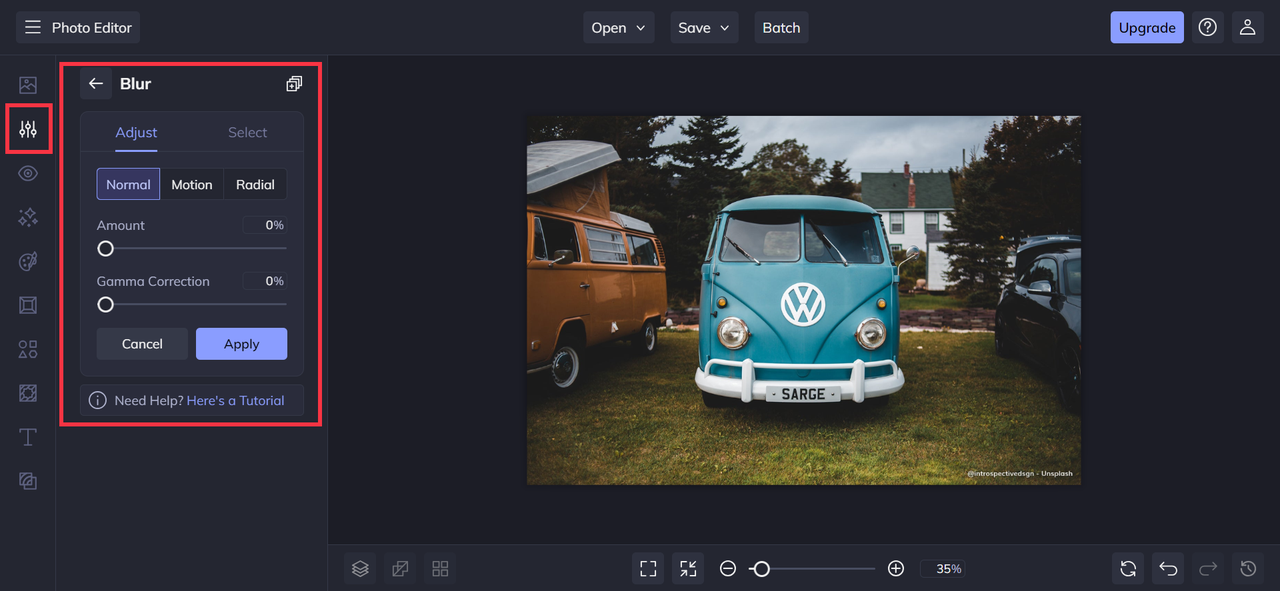
Task: Apply the Blur adjustment
Action: (x=241, y=344)
